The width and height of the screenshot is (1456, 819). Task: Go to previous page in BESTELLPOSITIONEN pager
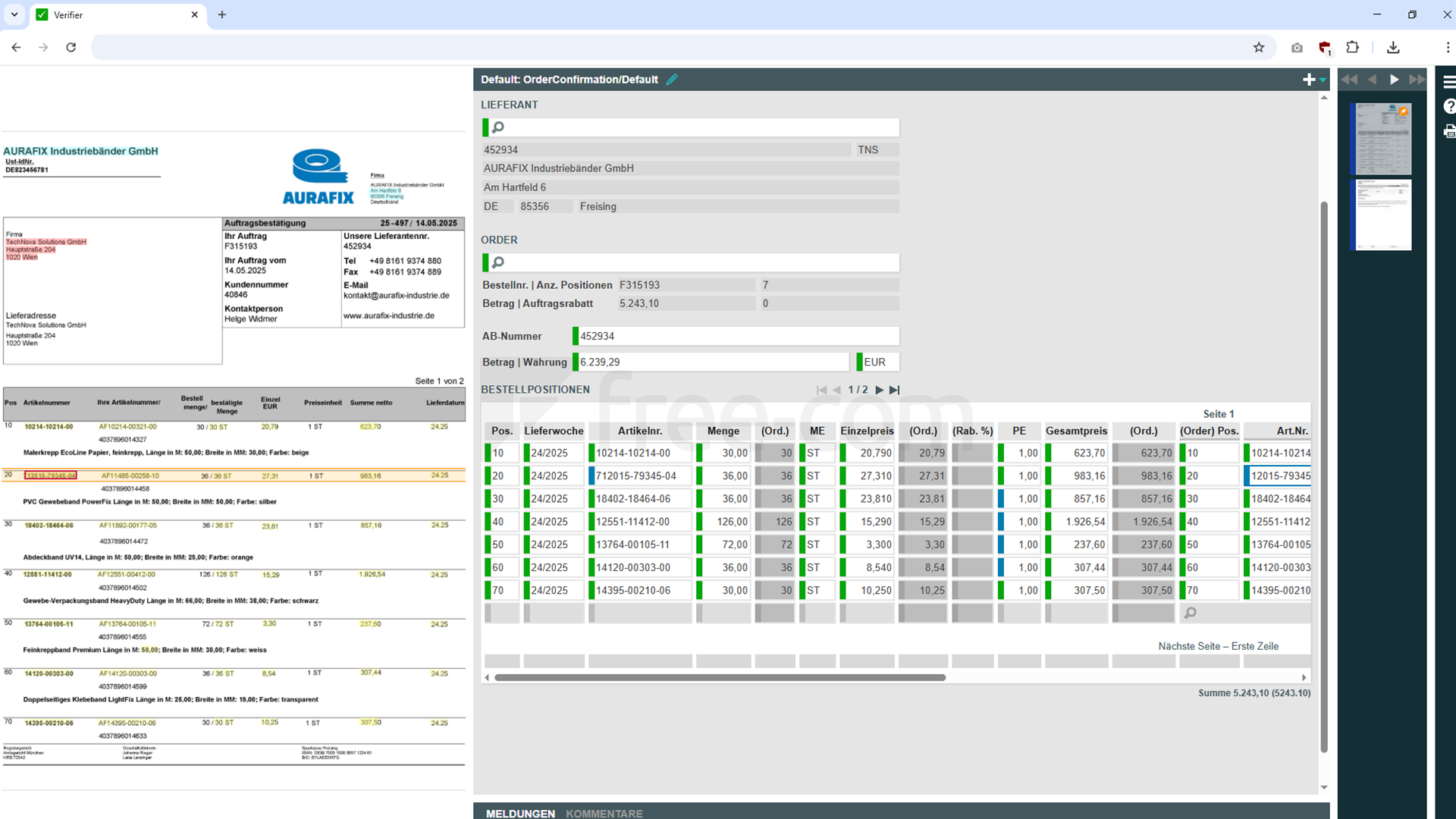click(x=837, y=390)
